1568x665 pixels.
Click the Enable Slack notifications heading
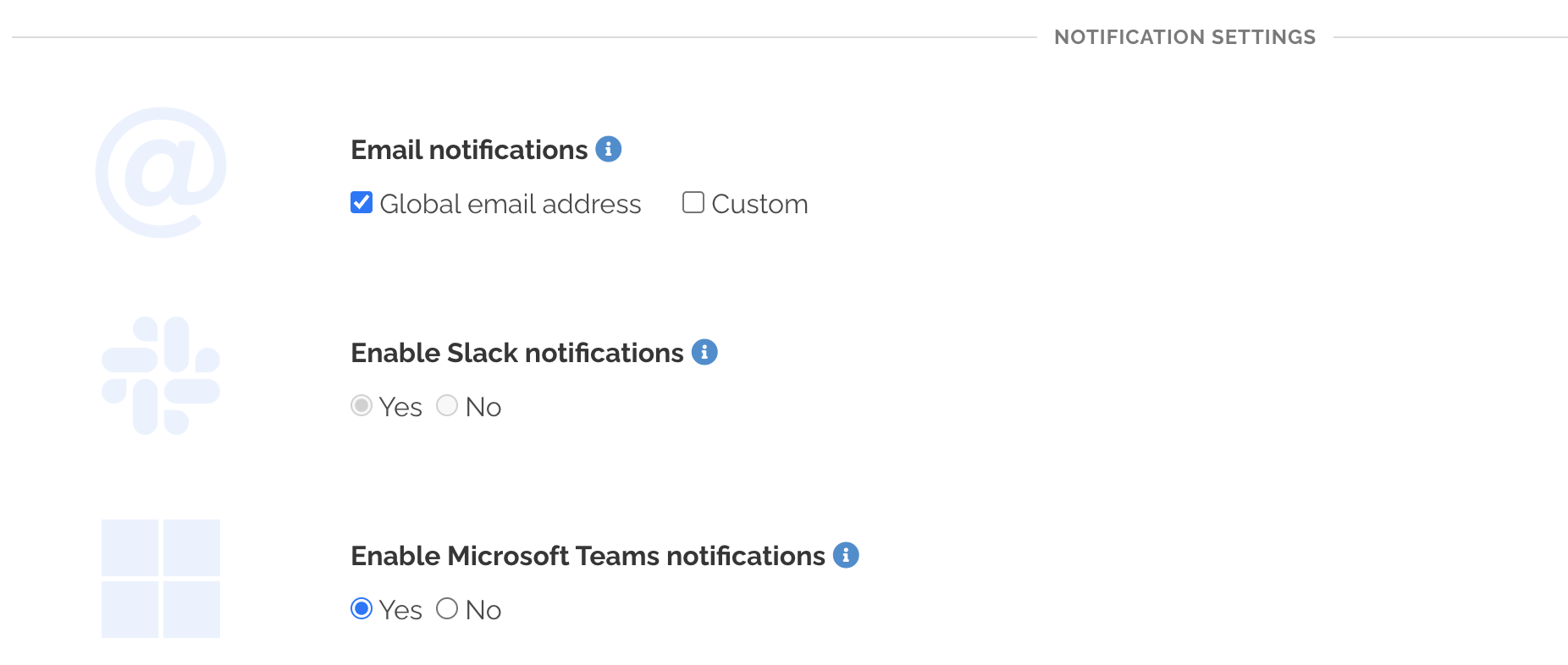point(518,353)
